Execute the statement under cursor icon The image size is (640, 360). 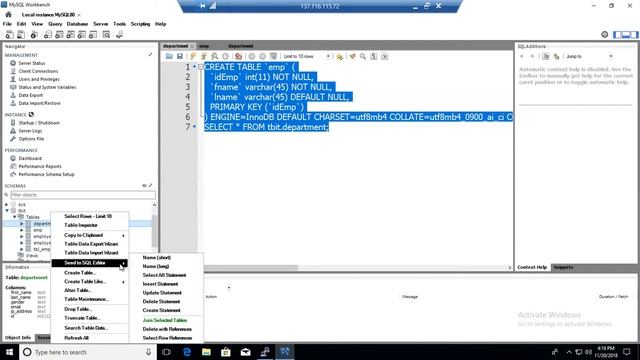(204, 56)
